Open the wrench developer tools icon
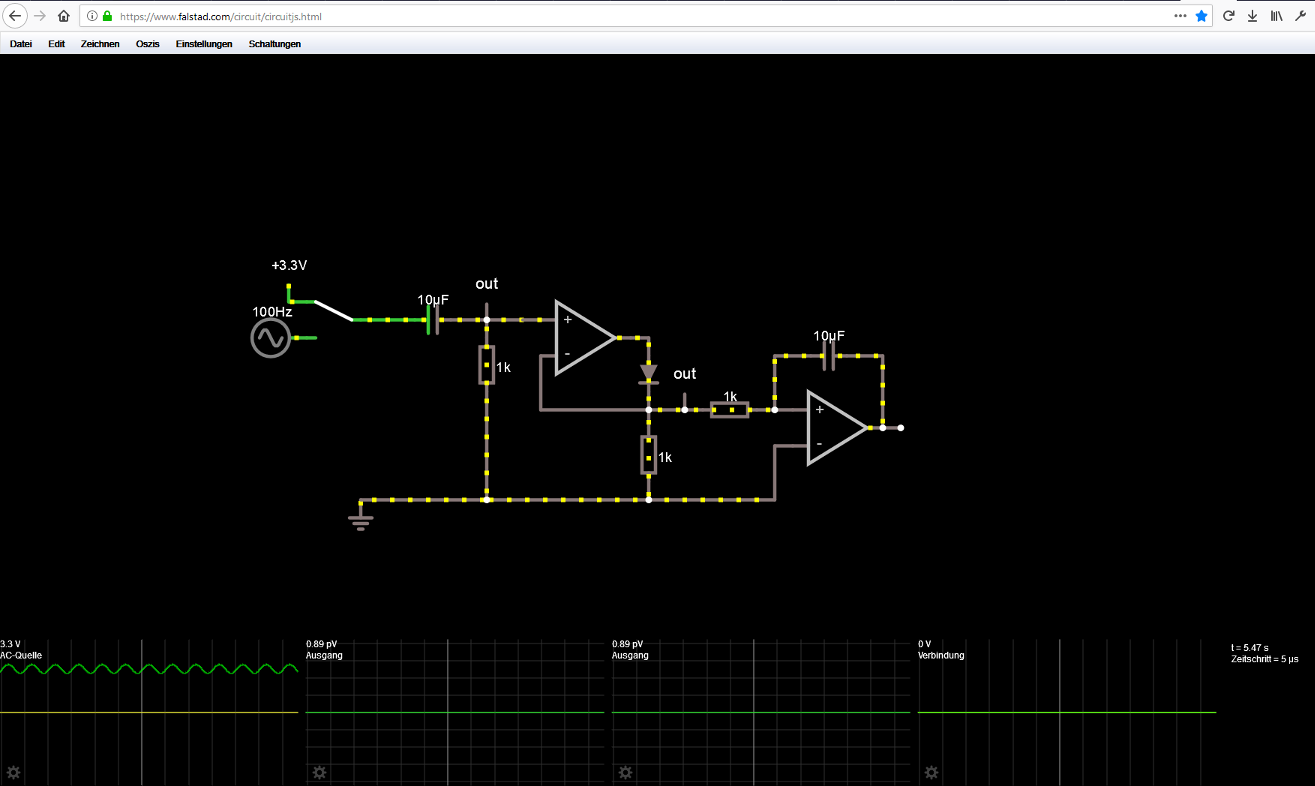The width and height of the screenshot is (1315, 786). click(x=1300, y=16)
